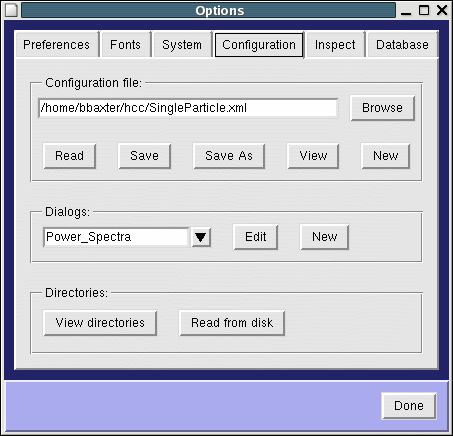453x436 pixels.
Task: Click Read from disk button
Action: point(232,323)
